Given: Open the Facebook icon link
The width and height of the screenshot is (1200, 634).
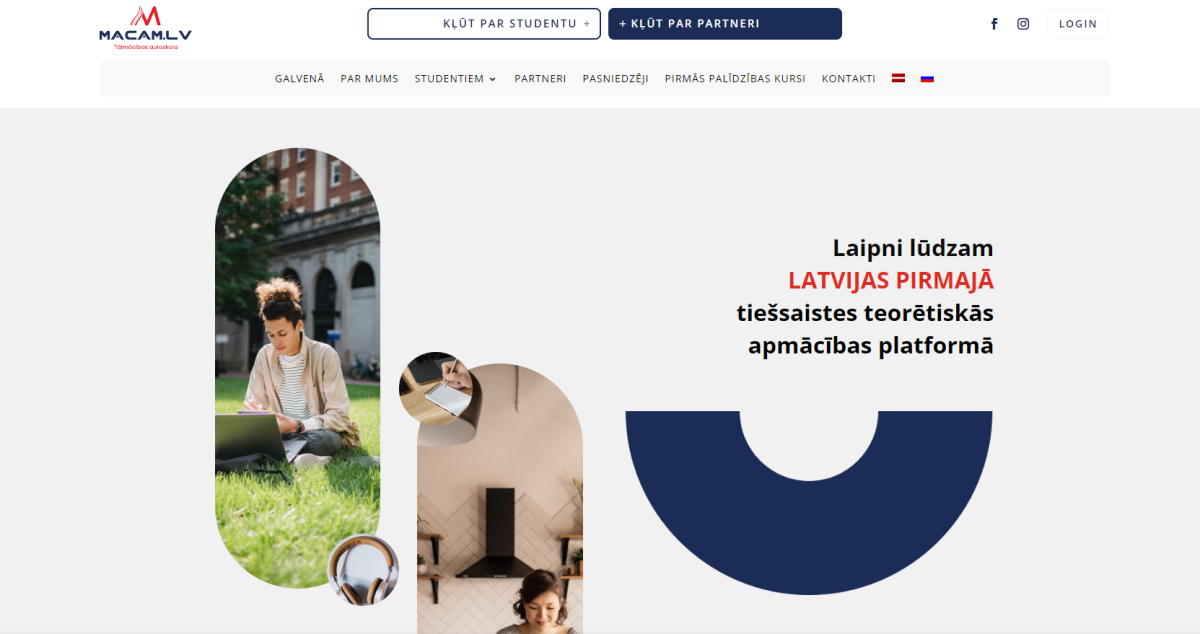Looking at the screenshot, I should (x=994, y=24).
